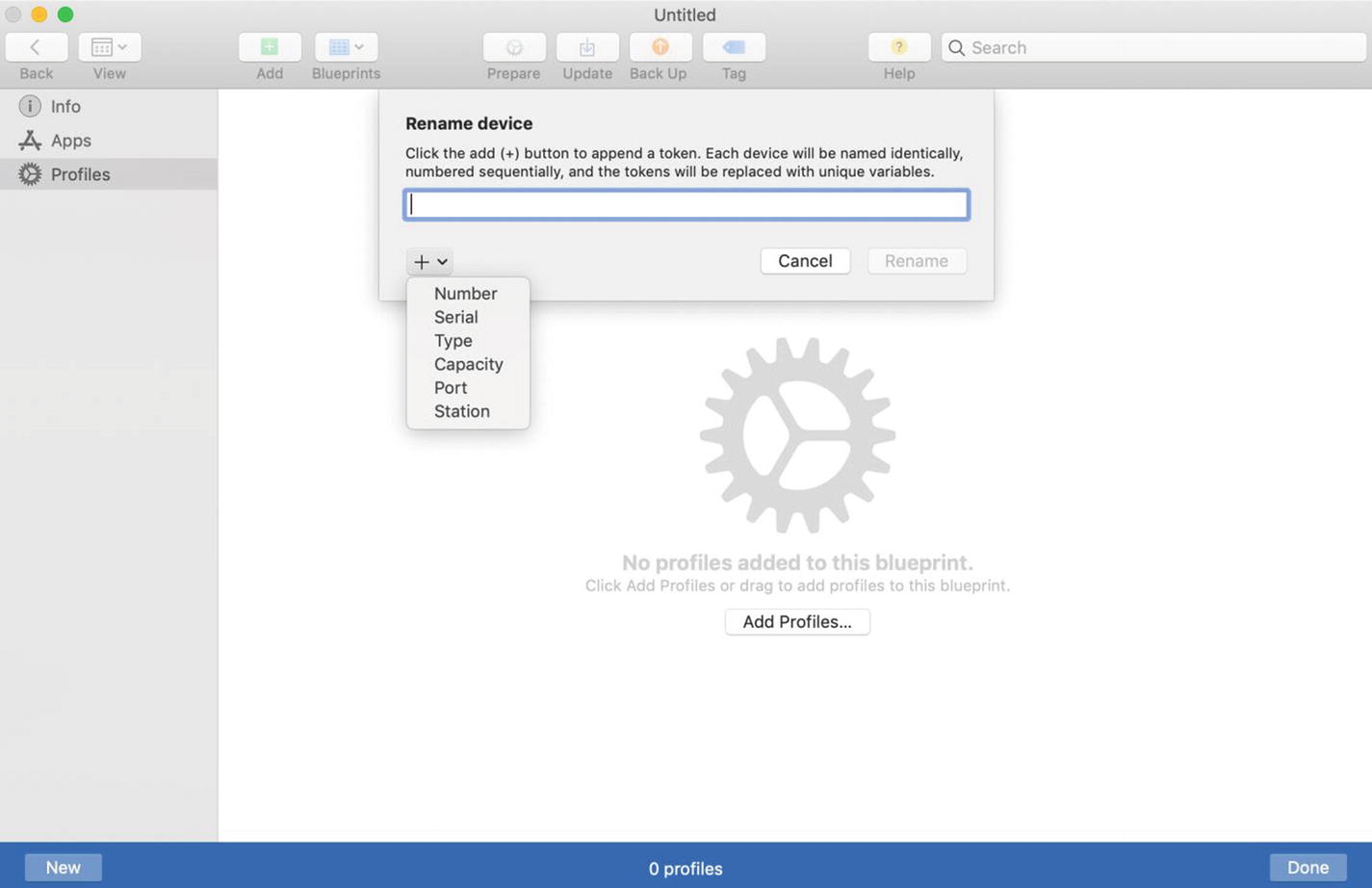
Task: Click the "No profiles added to this blueprint." message
Action: tap(797, 562)
